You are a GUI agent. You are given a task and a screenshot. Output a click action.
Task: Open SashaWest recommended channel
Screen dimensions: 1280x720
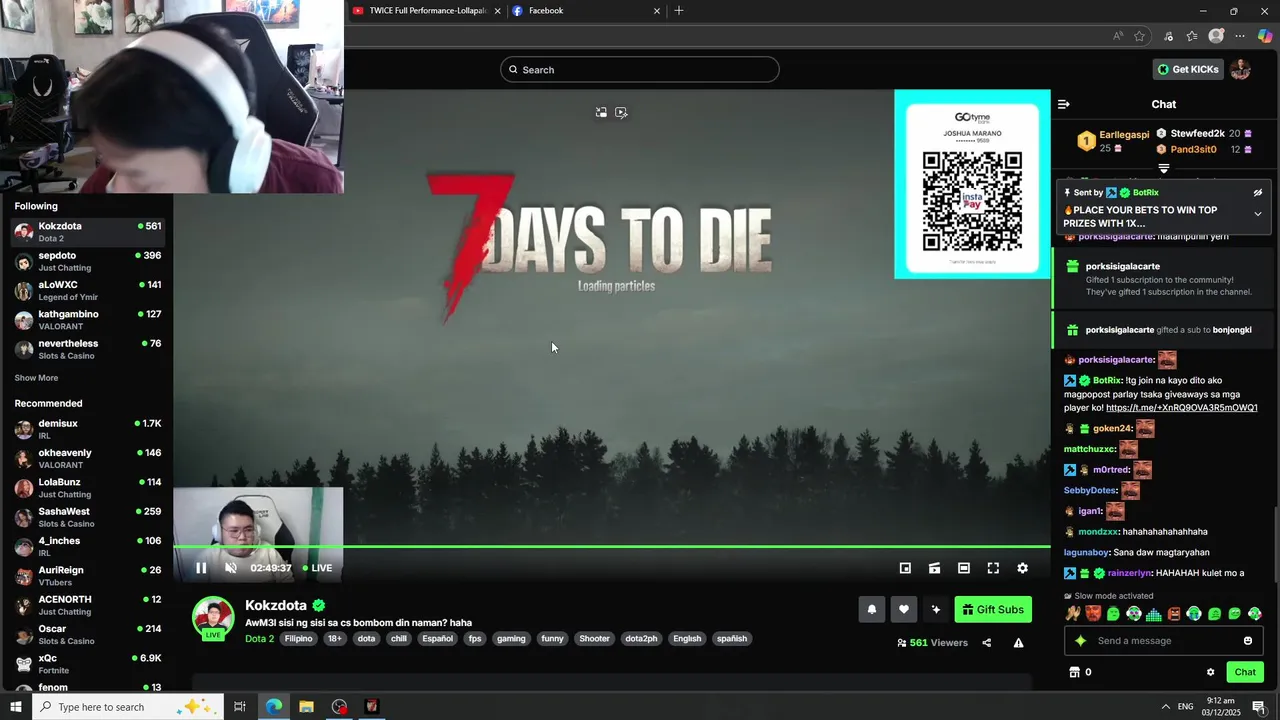(87, 517)
